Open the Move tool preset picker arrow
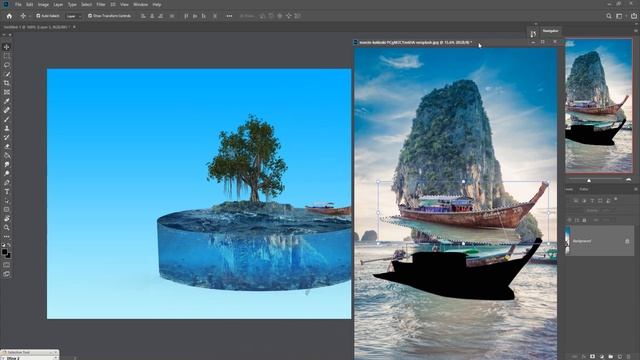 (29, 16)
